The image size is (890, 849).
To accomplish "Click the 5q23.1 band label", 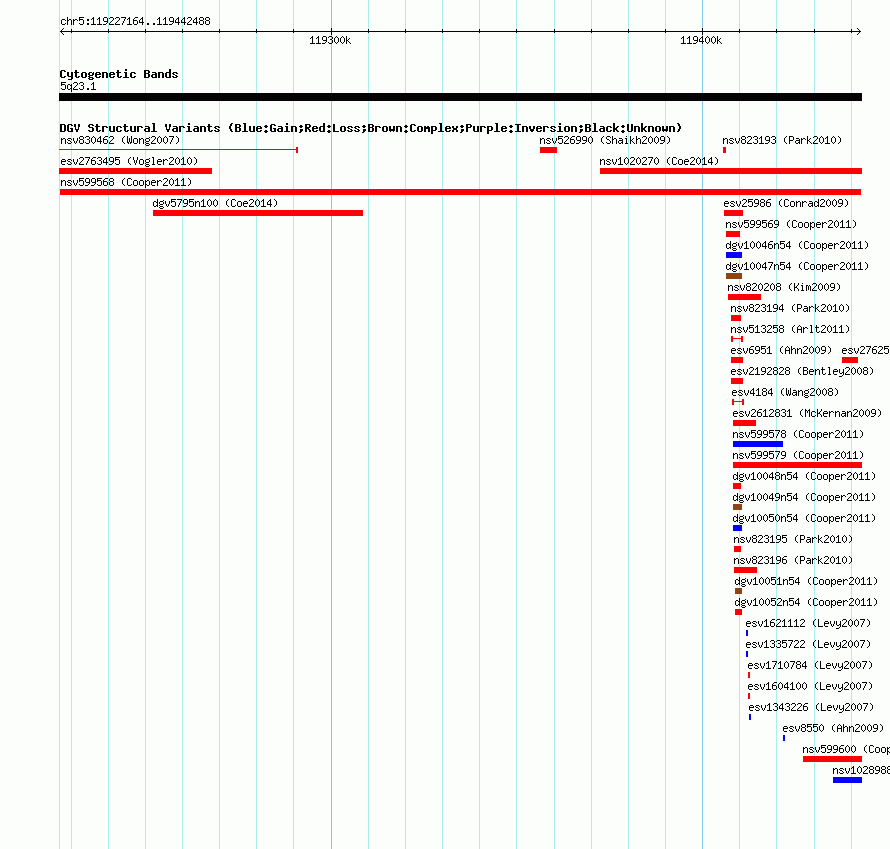I will (x=78, y=86).
